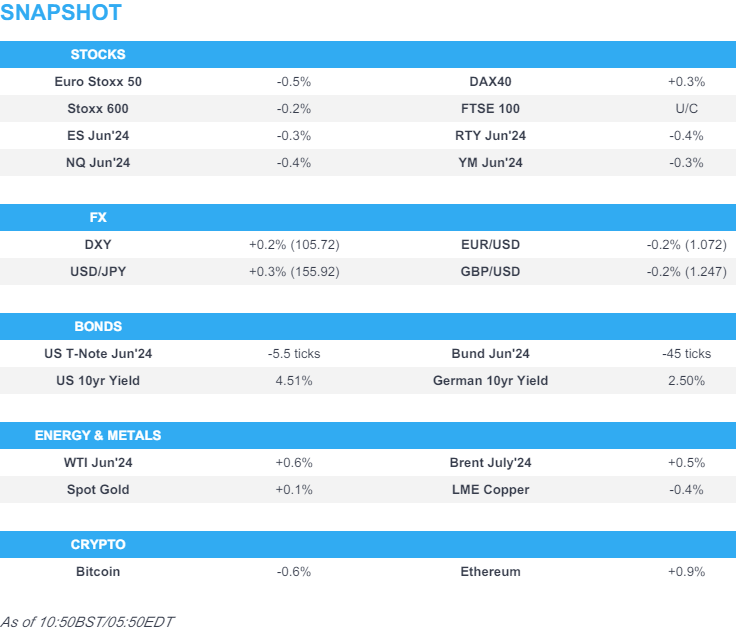Click the EUR/USD currency pair
Viewport: 736px width, 636px height.
pyautogui.click(x=490, y=245)
